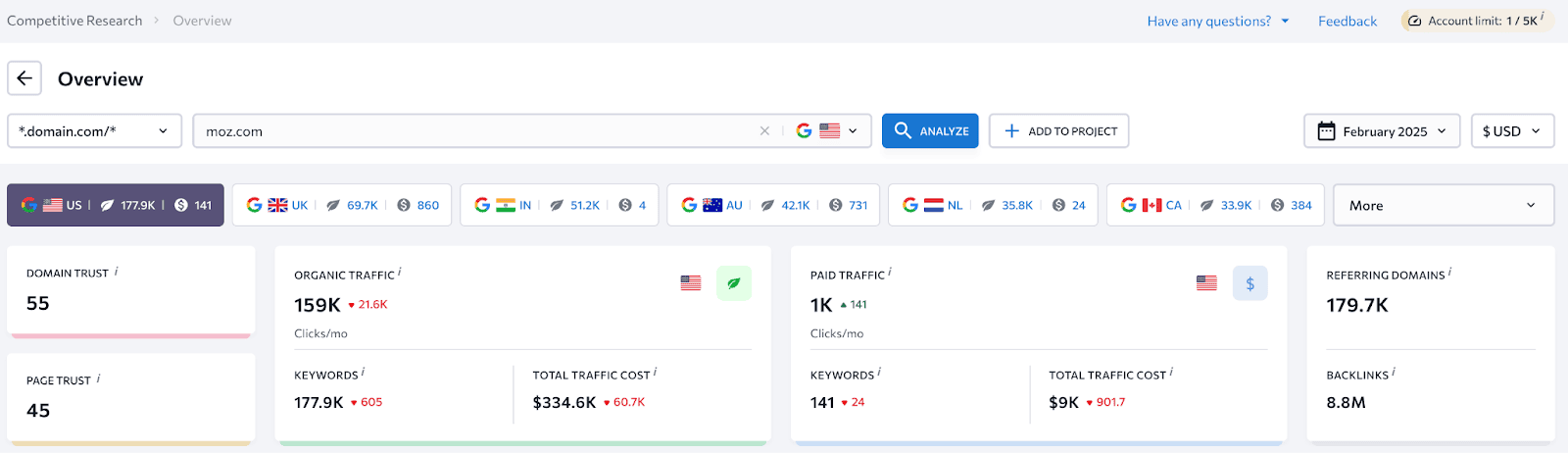Click the back arrow next to Overview
Image resolution: width=1568 pixels, height=453 pixels.
click(24, 78)
